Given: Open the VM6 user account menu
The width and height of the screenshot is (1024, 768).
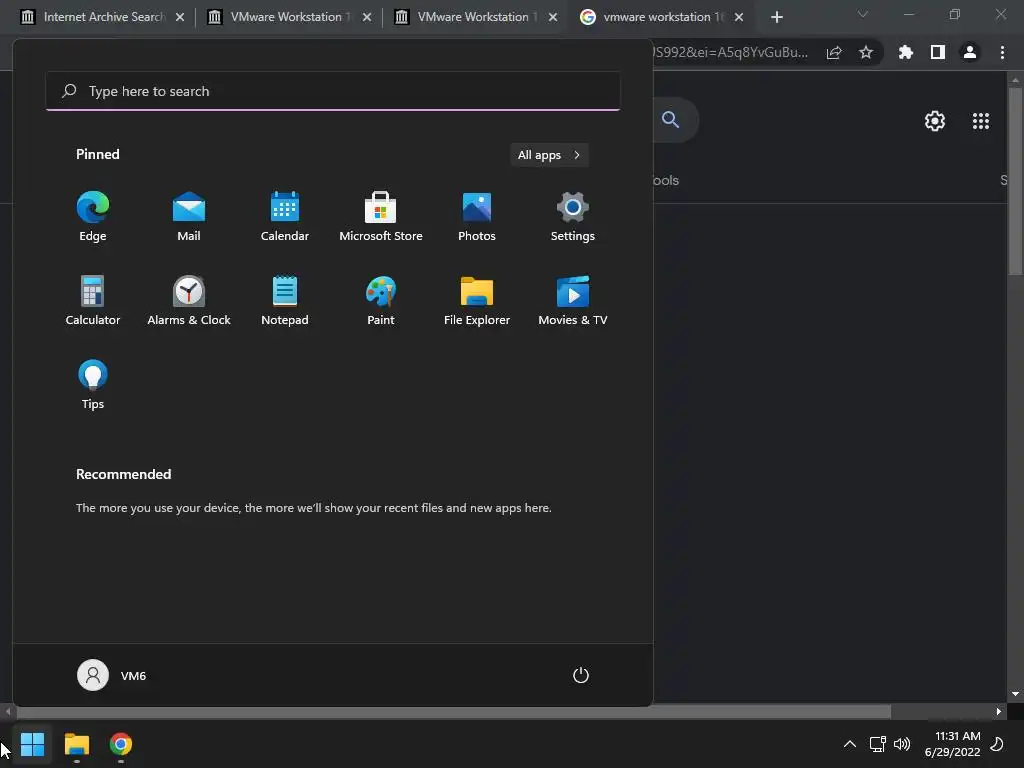Looking at the screenshot, I should (112, 675).
